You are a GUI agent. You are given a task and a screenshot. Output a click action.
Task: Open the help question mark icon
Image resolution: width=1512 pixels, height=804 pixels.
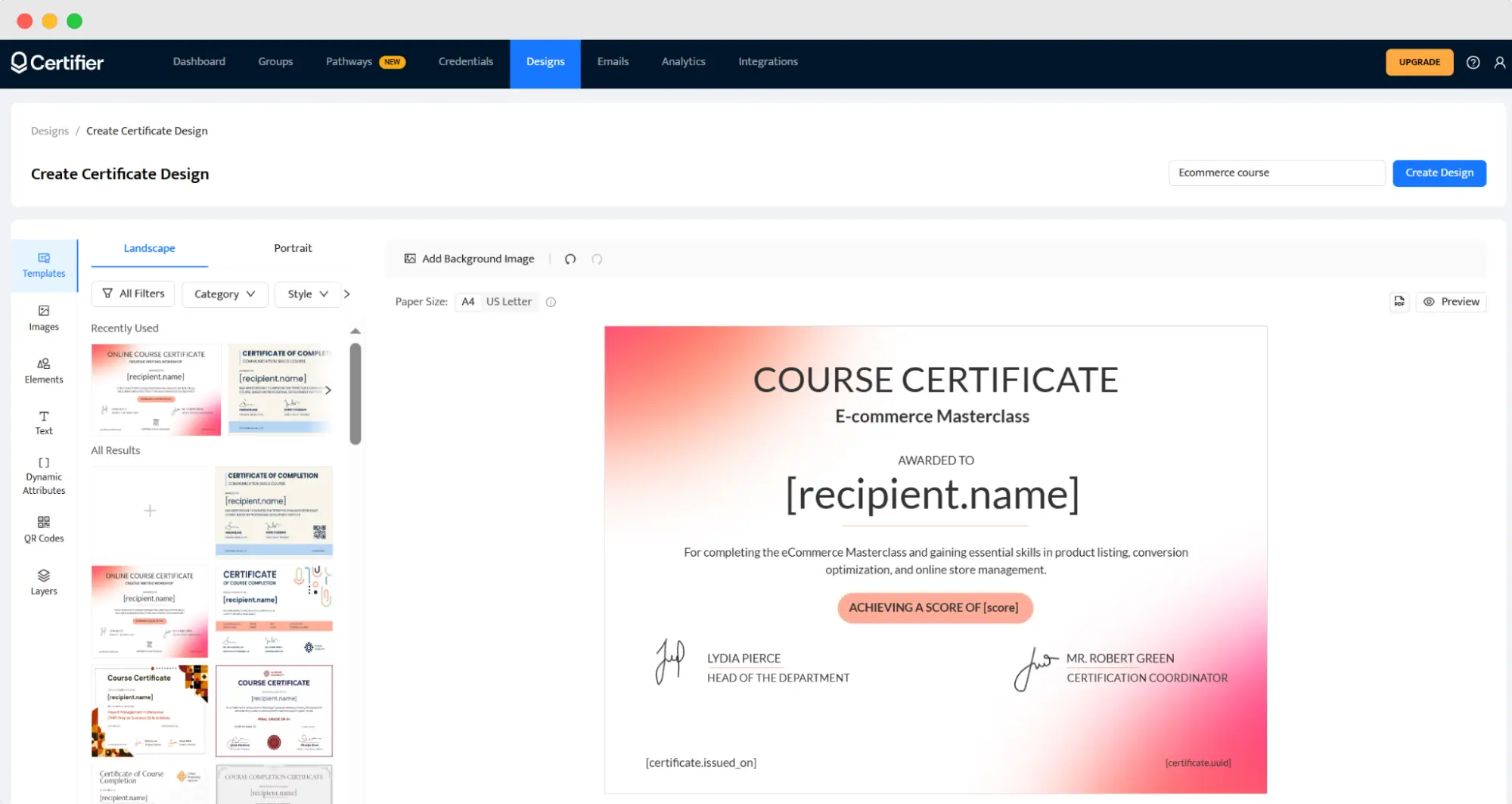pyautogui.click(x=1473, y=62)
